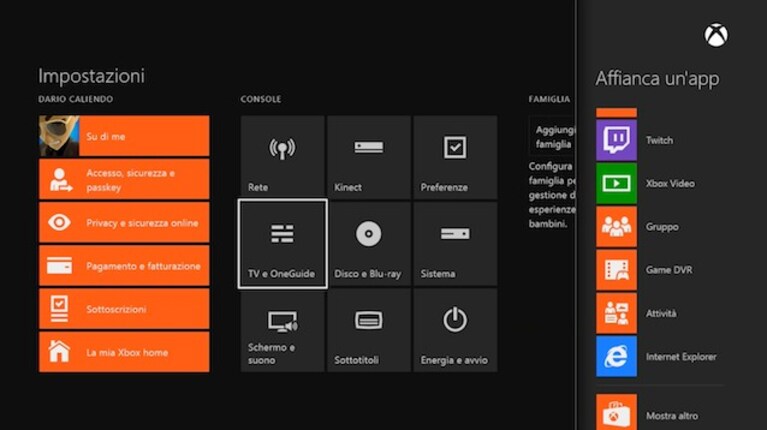Click the Xbox Video app icon

tap(616, 183)
